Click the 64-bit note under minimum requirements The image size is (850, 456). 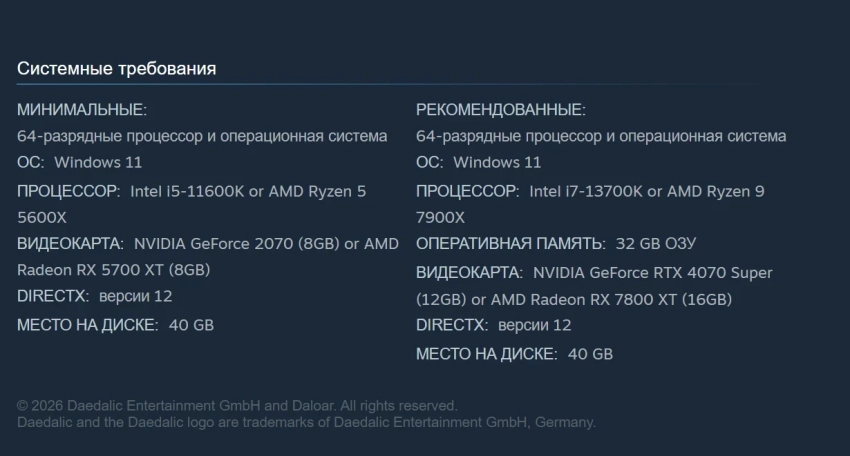pyautogui.click(x=202, y=136)
